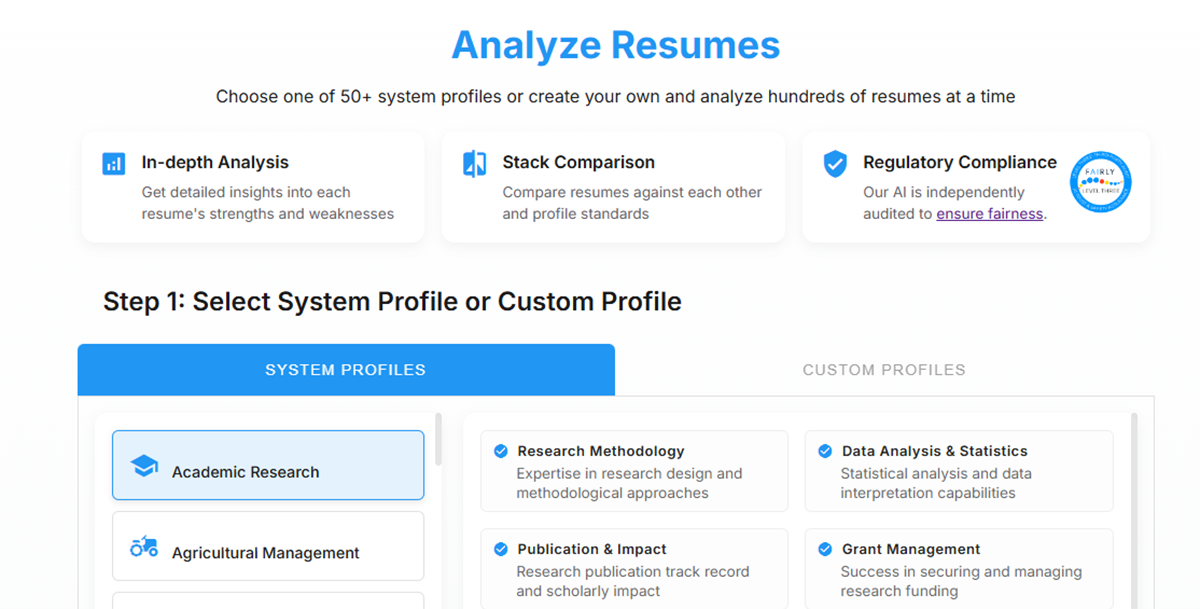Image resolution: width=1200 pixels, height=609 pixels.
Task: Toggle the Grant Management checkmark
Action: (x=825, y=548)
